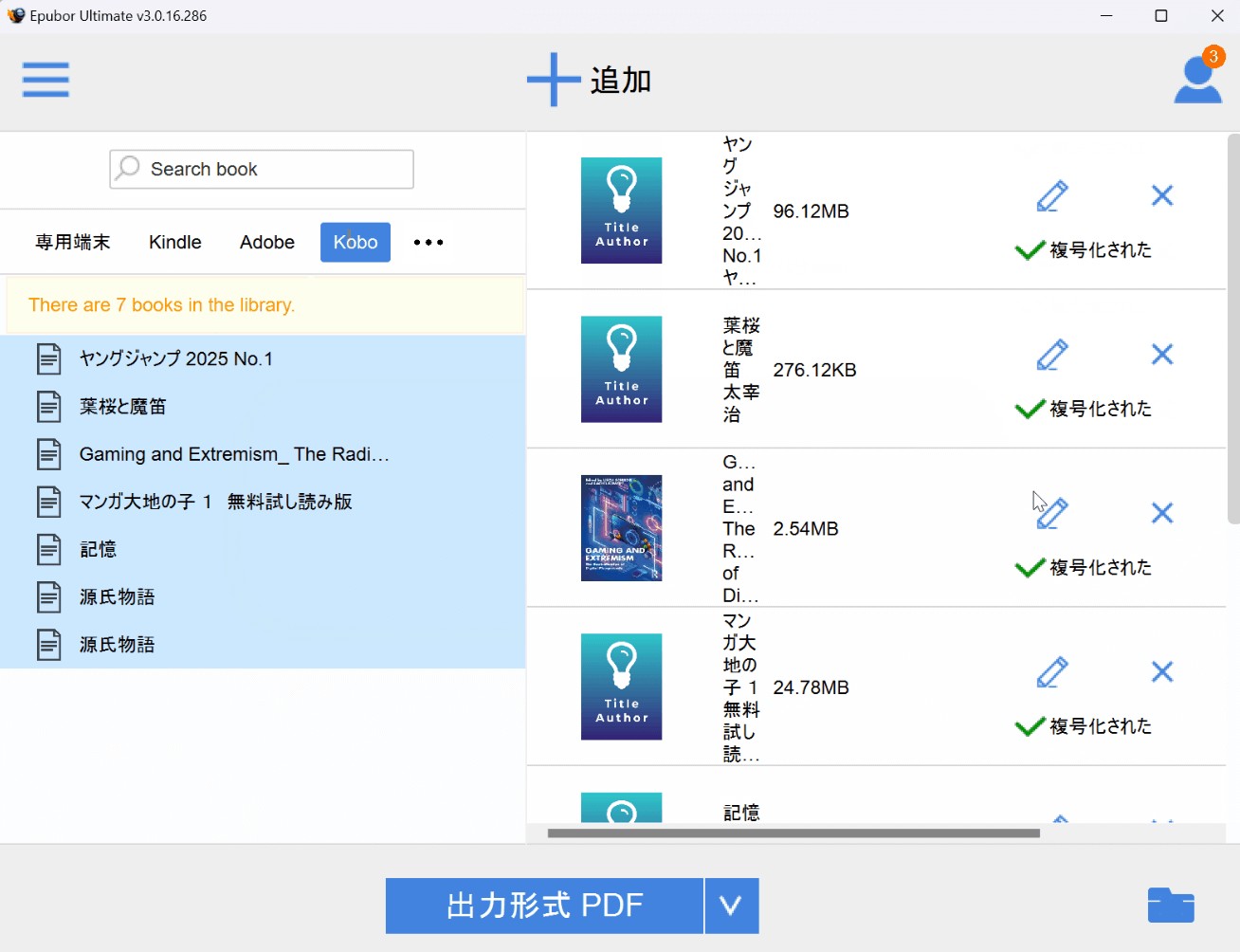
Task: Click the 出力形式 PDF convert button
Action: [544, 906]
